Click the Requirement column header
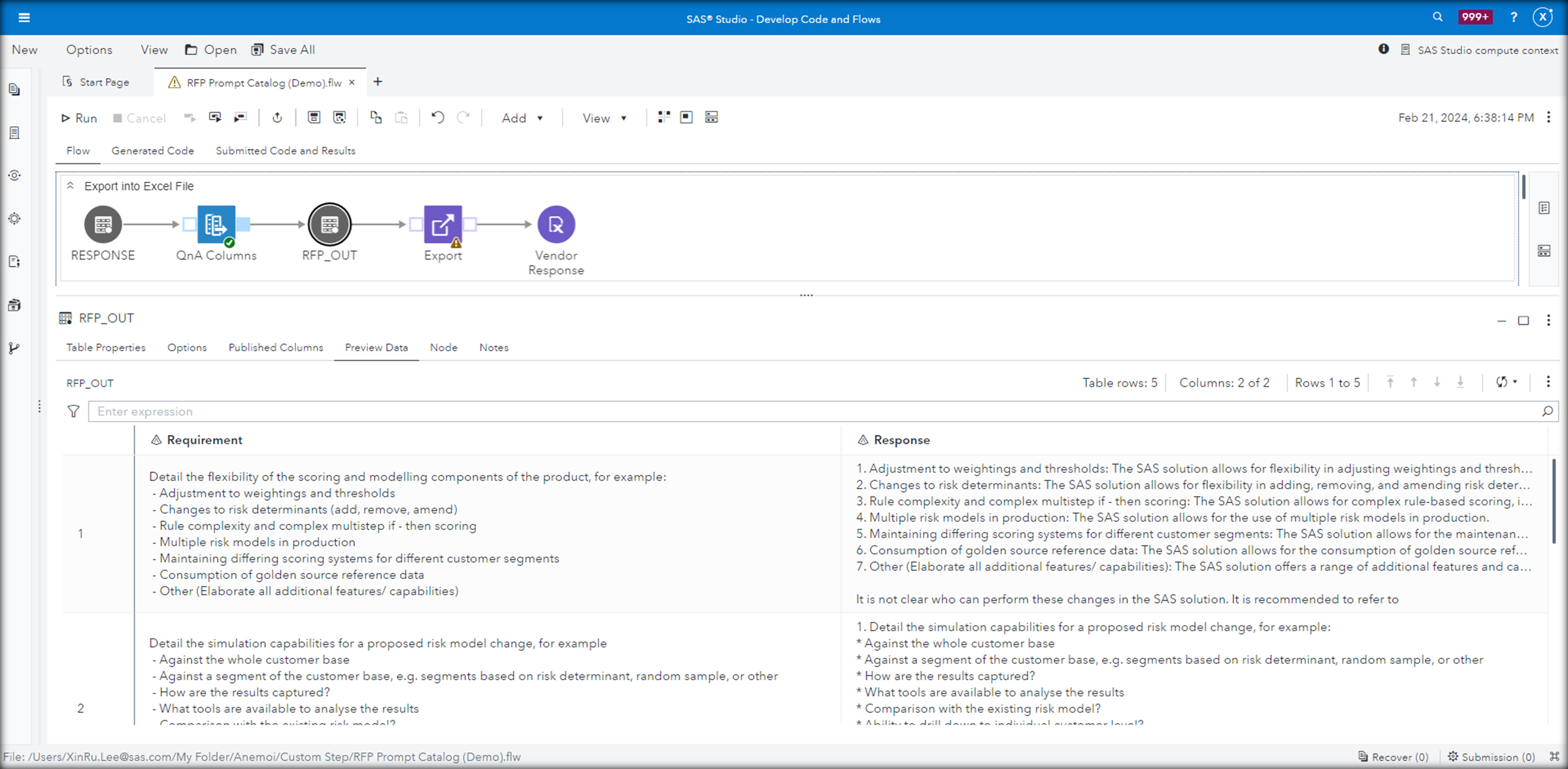This screenshot has width=1568, height=769. click(488, 440)
